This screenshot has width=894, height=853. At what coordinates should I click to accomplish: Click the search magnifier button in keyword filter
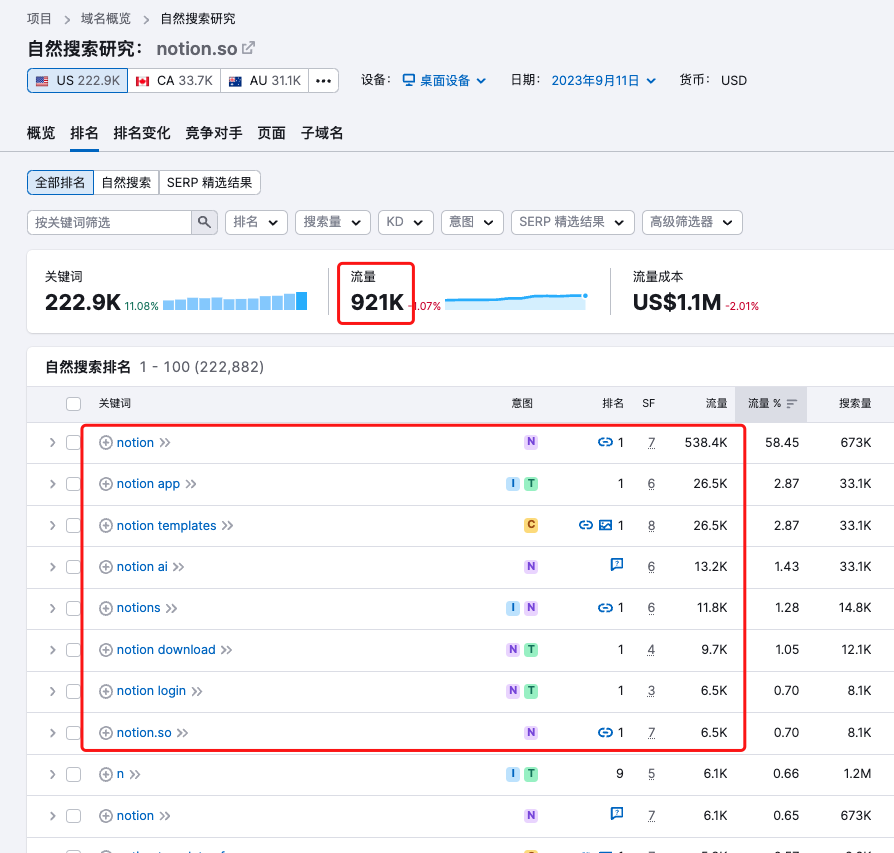tap(204, 222)
